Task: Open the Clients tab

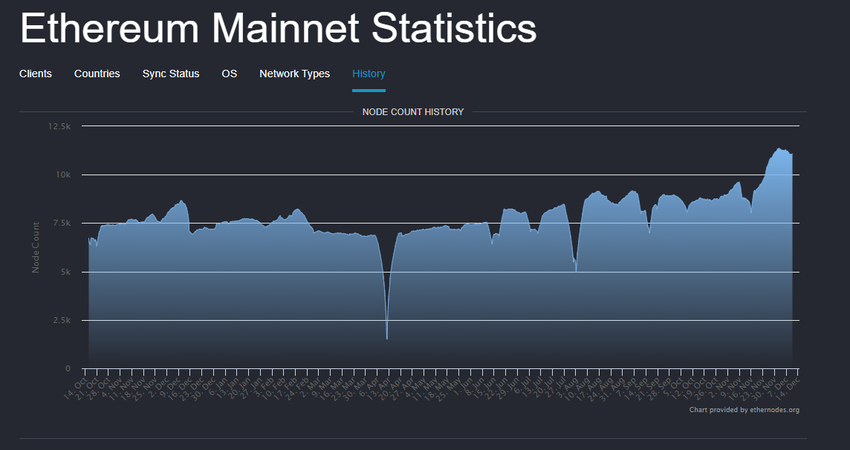Action: [x=35, y=74]
